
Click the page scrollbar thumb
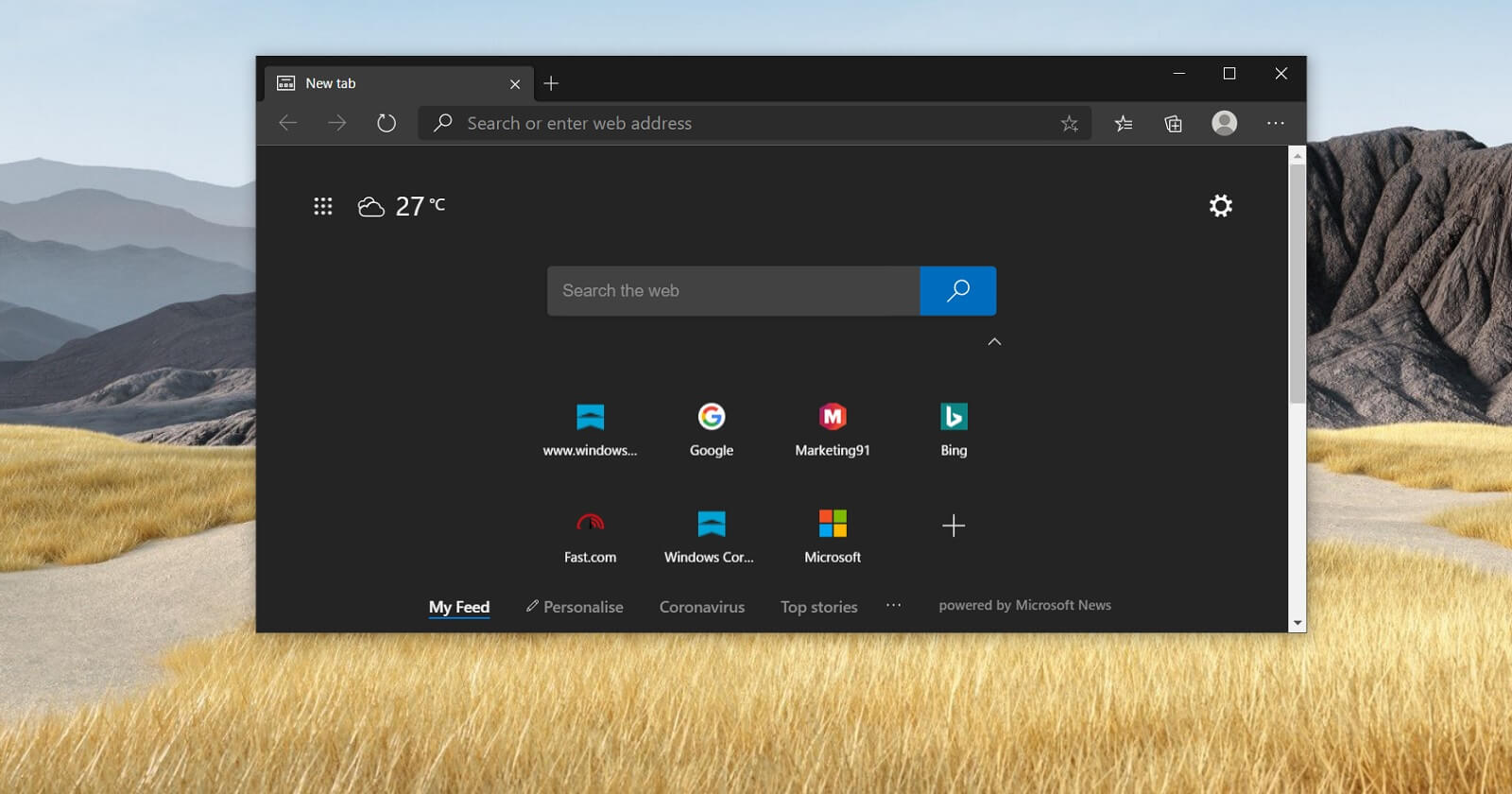1297,284
